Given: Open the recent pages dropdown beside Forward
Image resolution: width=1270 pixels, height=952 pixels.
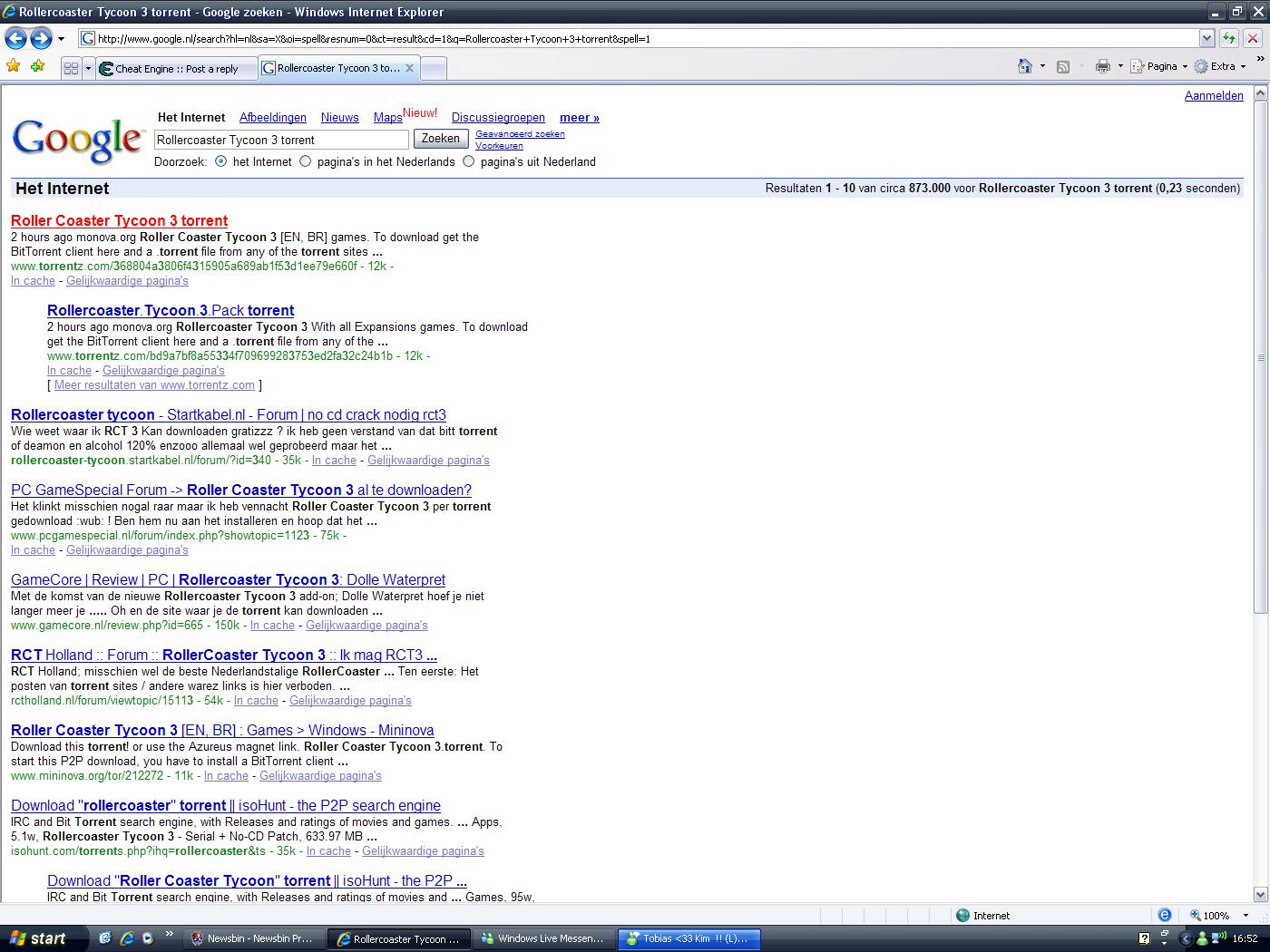Looking at the screenshot, I should pos(61,39).
